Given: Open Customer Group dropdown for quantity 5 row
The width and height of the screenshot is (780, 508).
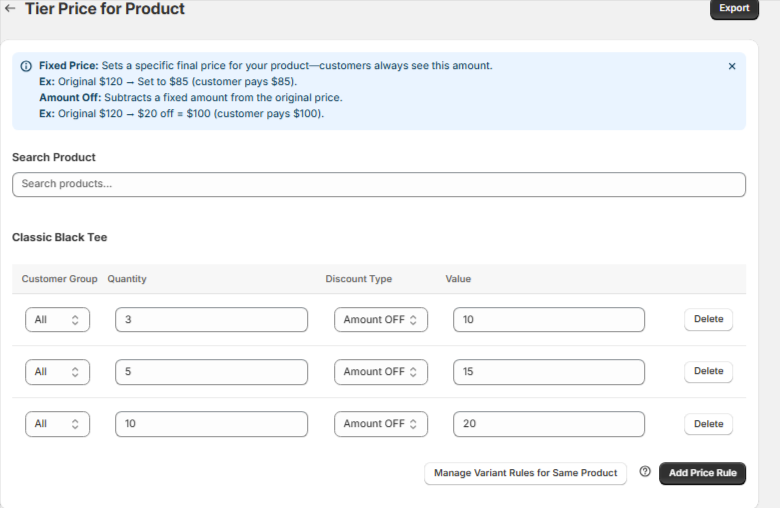Looking at the screenshot, I should [x=57, y=371].
